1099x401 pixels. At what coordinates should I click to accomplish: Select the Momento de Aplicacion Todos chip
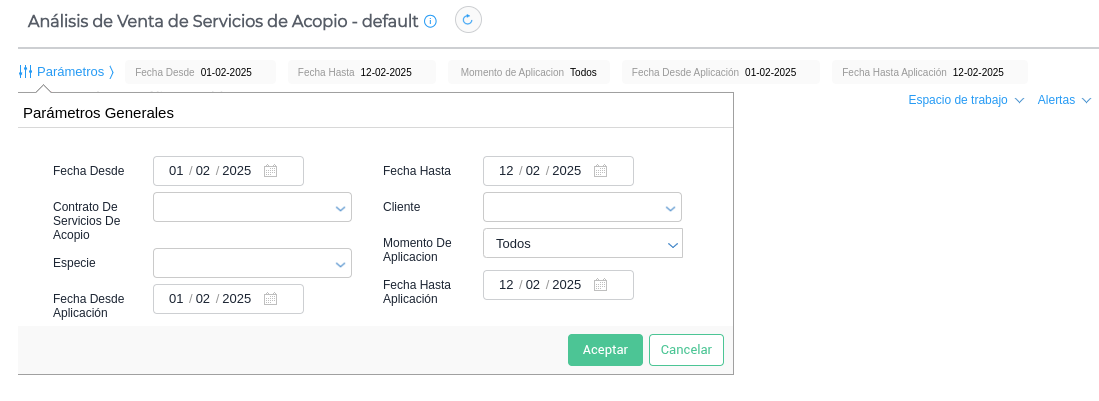[x=528, y=72]
